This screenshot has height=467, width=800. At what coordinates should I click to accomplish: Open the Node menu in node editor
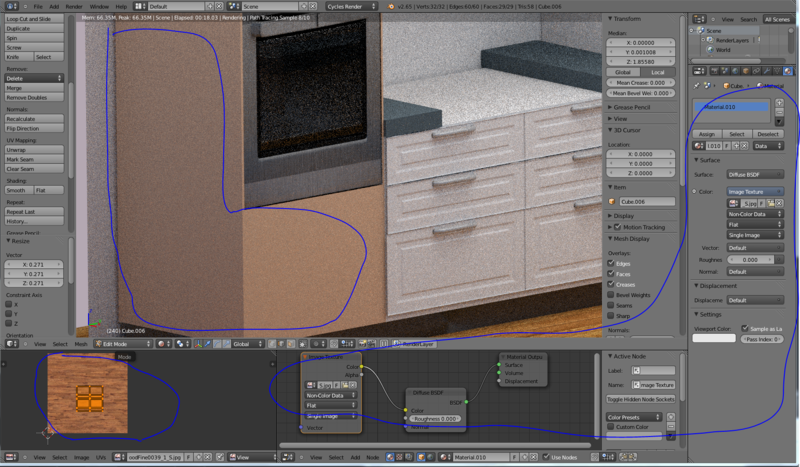coord(372,457)
